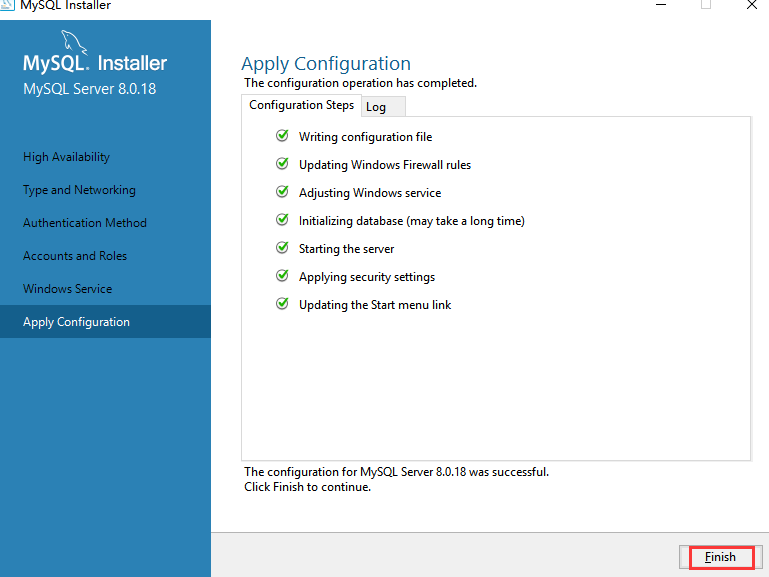Viewport: 769px width, 577px height.
Task: Click the check icon for Updating the Start menu link
Action: 282,303
